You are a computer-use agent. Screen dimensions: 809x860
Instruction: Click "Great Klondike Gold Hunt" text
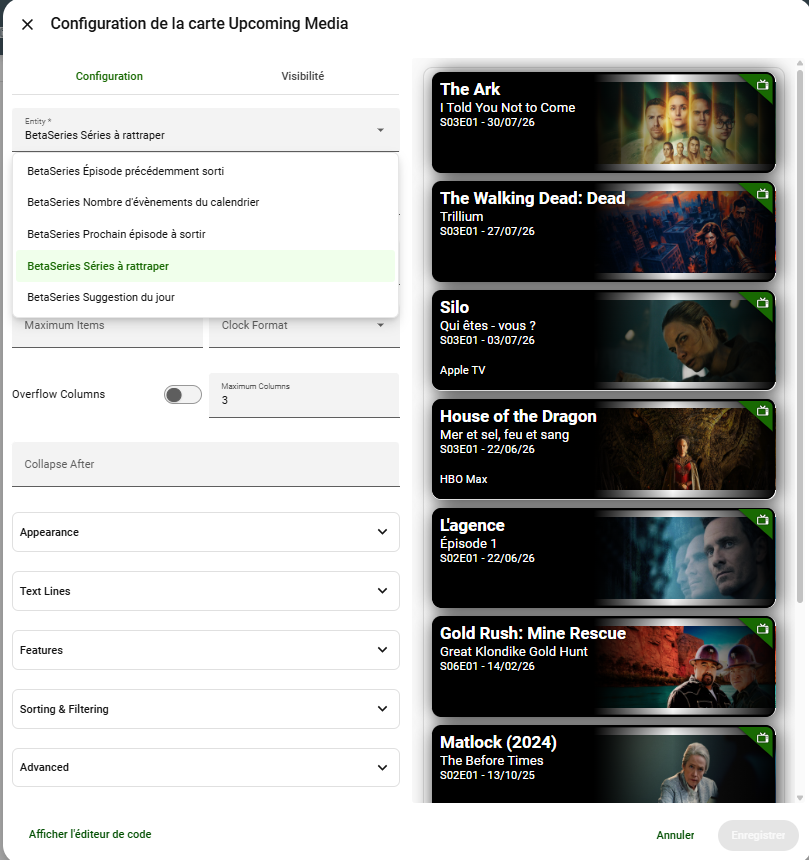click(x=514, y=652)
